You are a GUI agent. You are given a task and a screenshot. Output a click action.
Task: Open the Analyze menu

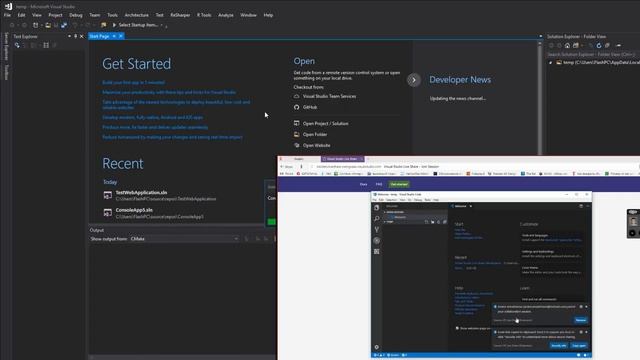coord(226,15)
